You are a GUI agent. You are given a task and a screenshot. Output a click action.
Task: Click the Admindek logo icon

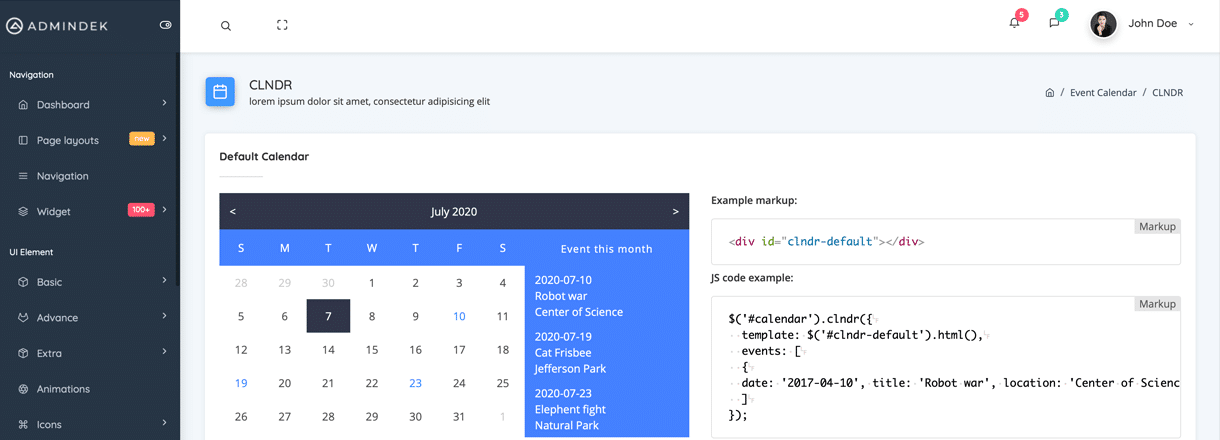[14, 25]
